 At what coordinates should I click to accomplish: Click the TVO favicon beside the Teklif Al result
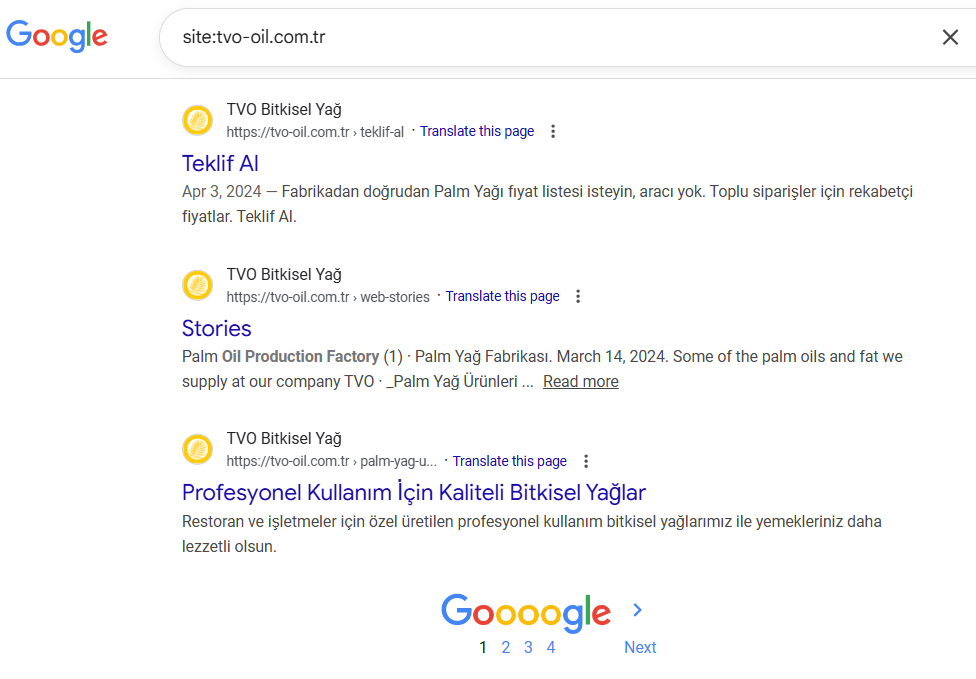click(x=198, y=121)
